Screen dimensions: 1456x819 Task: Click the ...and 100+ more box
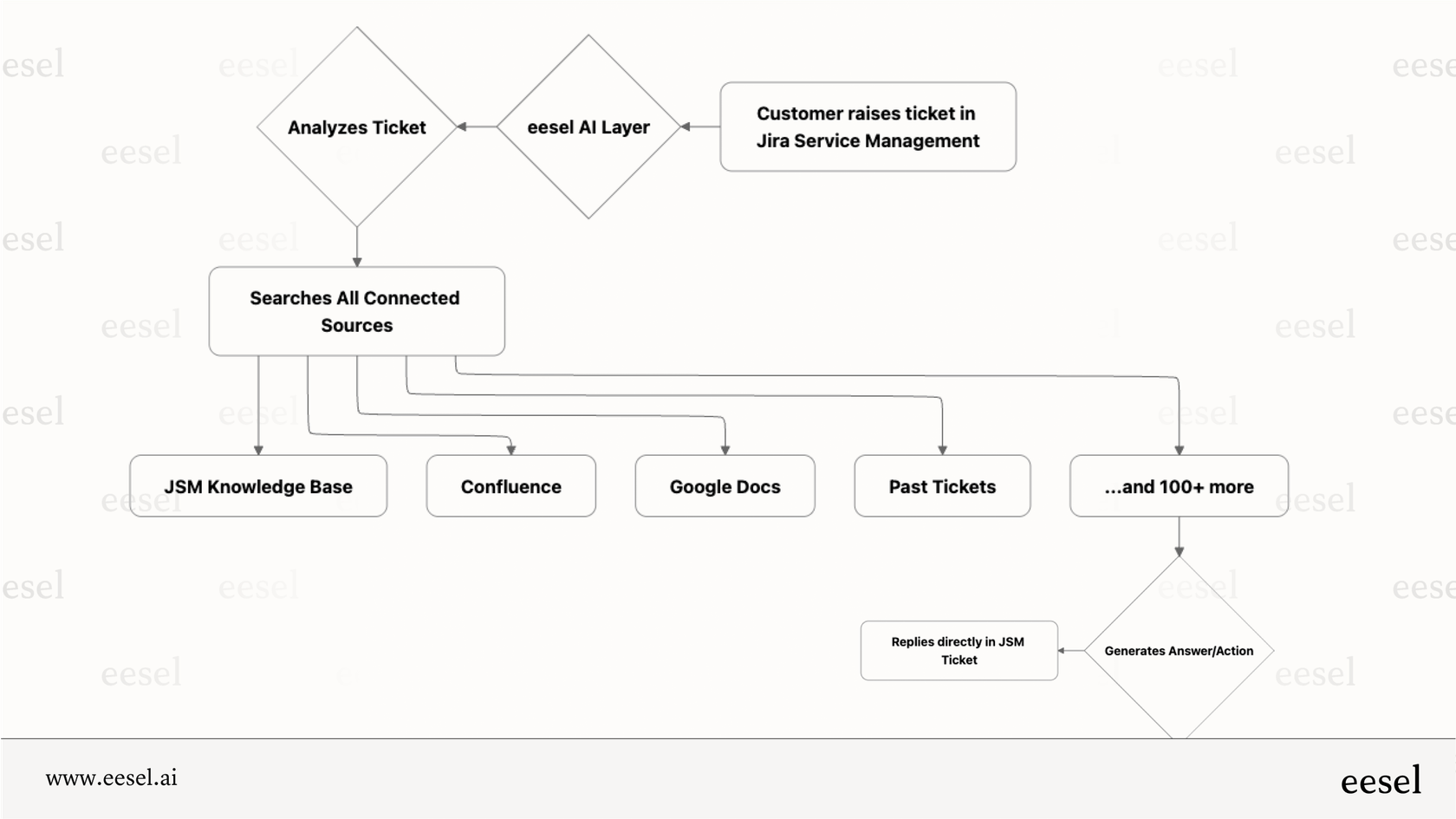1178,486
